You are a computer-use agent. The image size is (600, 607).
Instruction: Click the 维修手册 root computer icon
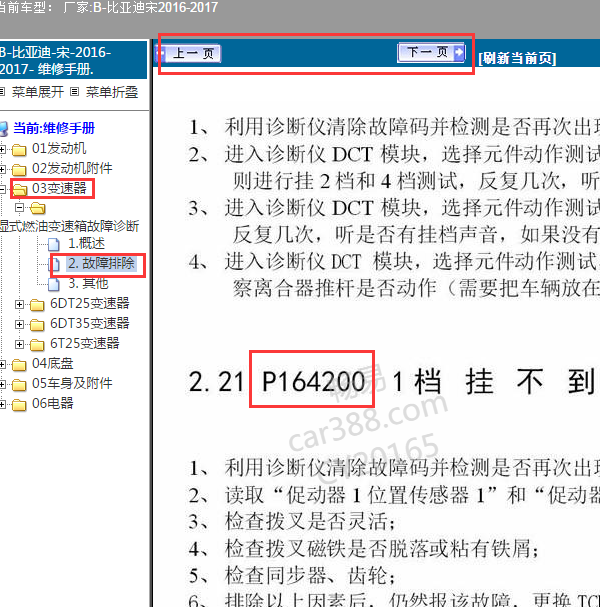pyautogui.click(x=3, y=129)
